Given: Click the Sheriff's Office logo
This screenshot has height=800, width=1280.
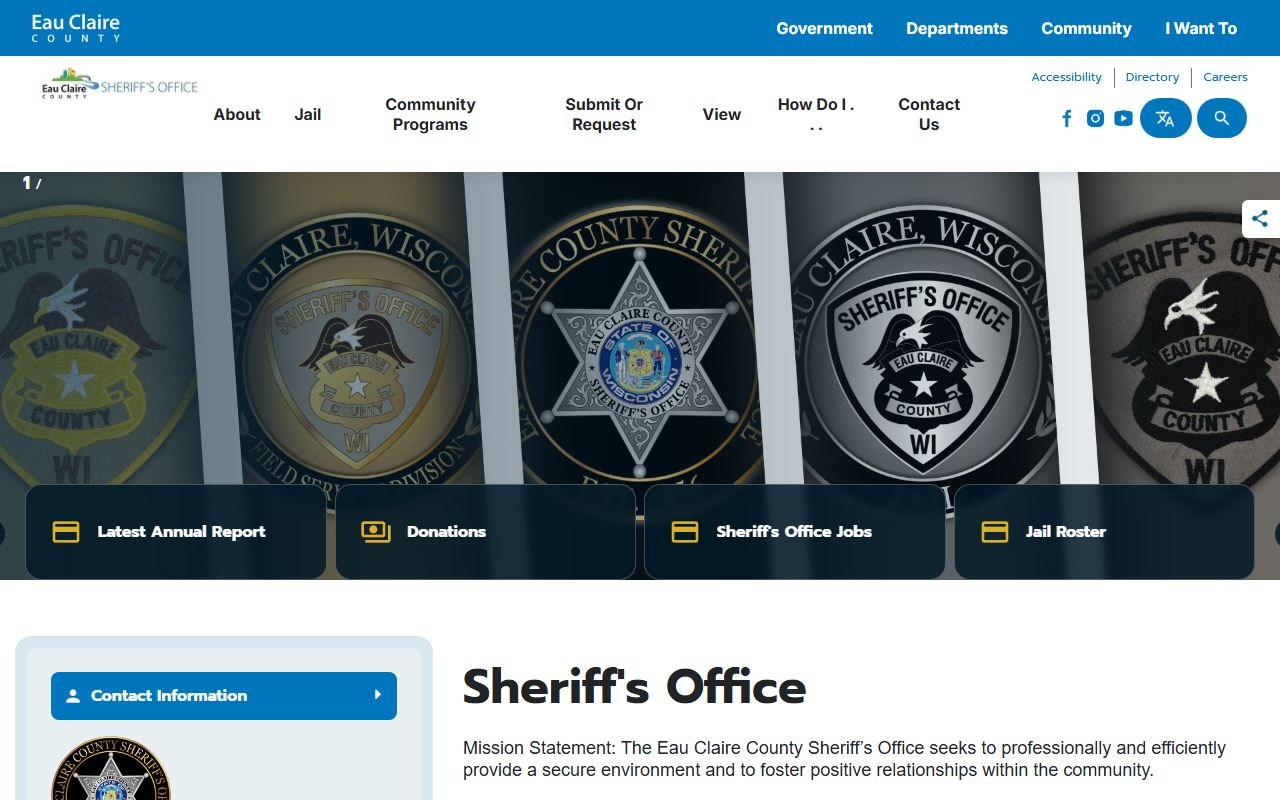Looking at the screenshot, I should pyautogui.click(x=120, y=83).
